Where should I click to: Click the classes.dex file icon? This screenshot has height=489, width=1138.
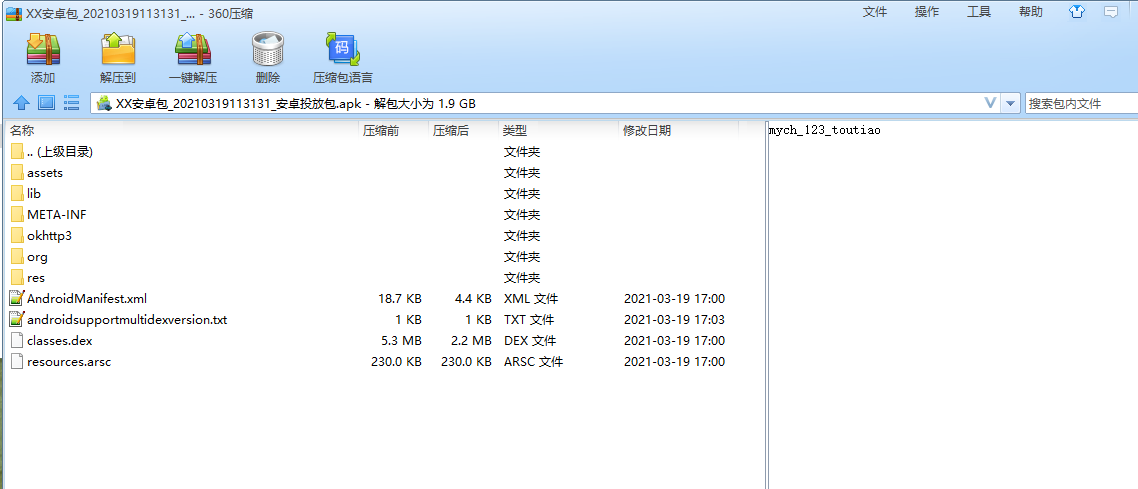point(17,340)
